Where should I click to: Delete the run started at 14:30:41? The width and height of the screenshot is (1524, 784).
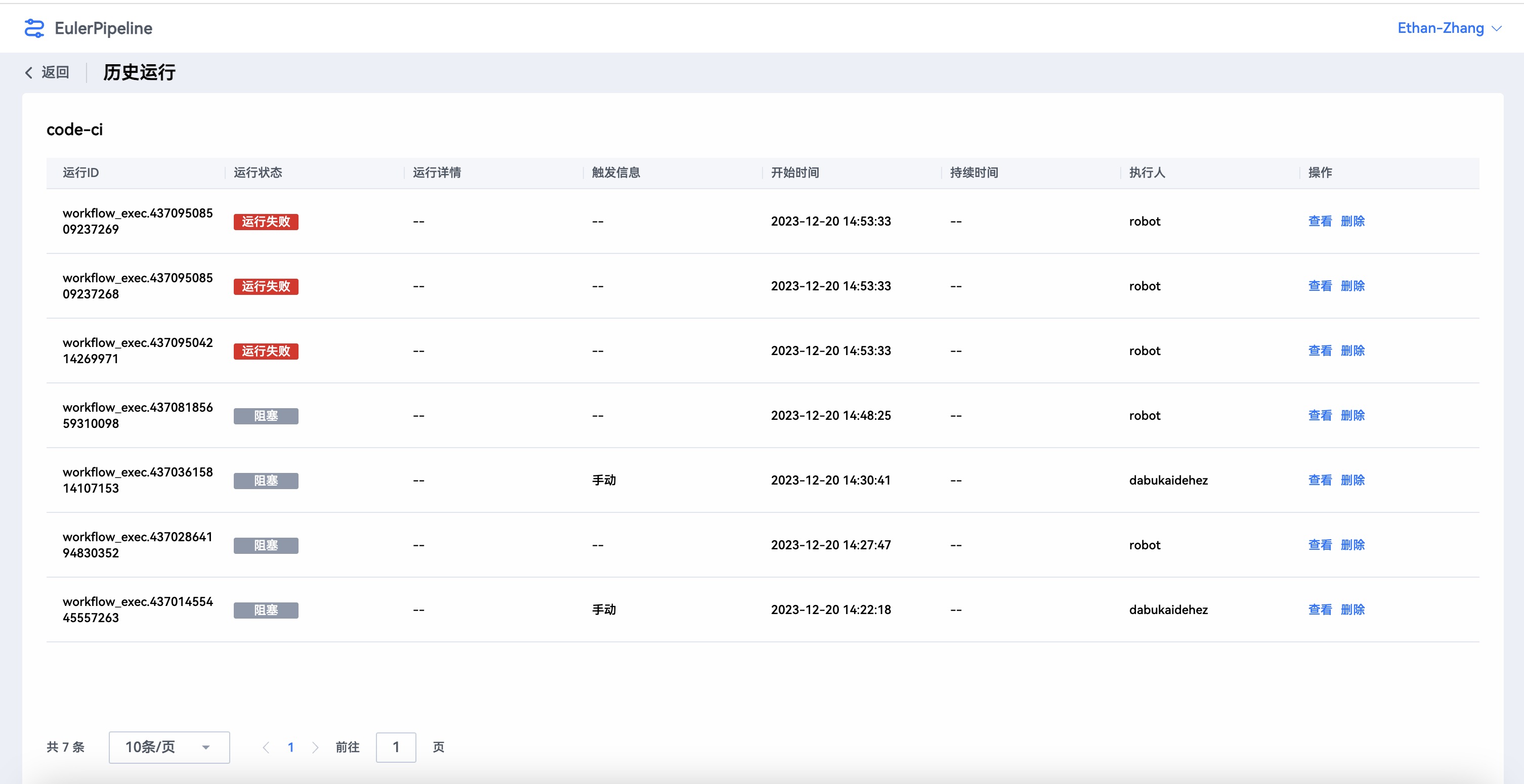pos(1352,480)
